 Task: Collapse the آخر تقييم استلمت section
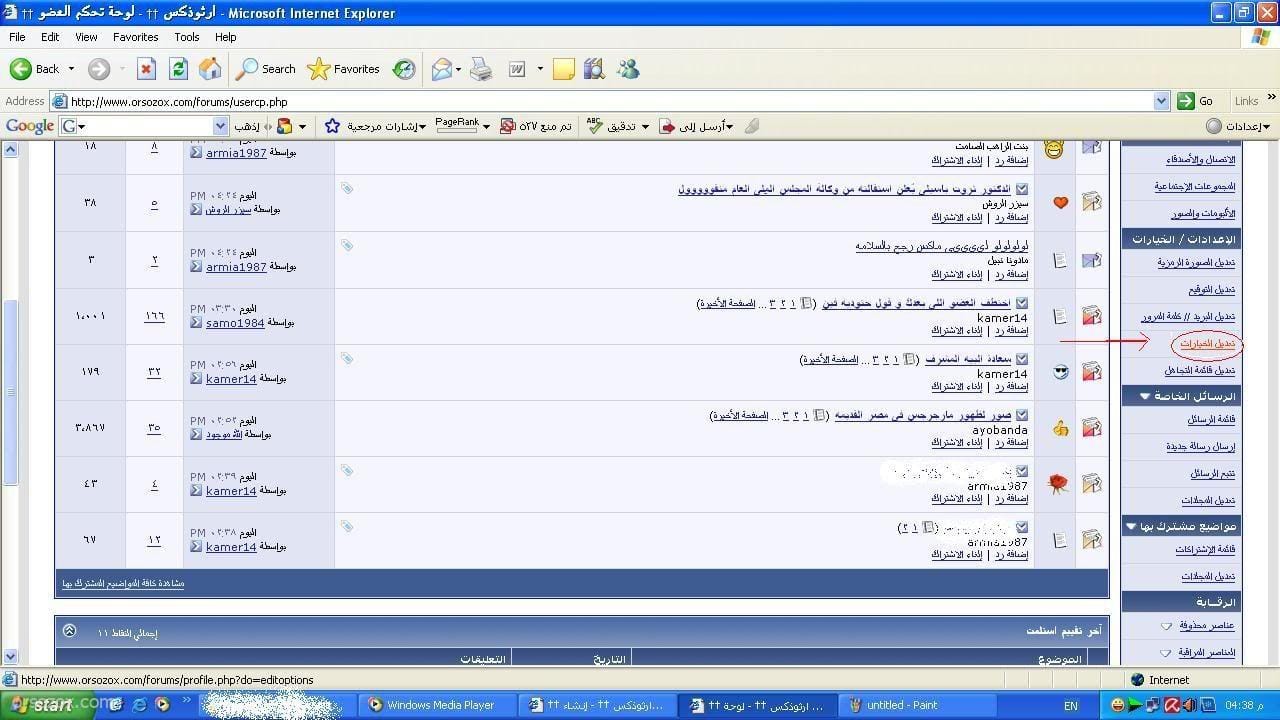point(69,631)
